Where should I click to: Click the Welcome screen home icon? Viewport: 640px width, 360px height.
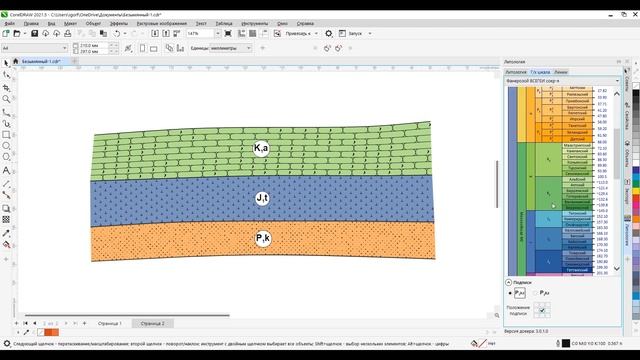click(x=16, y=61)
